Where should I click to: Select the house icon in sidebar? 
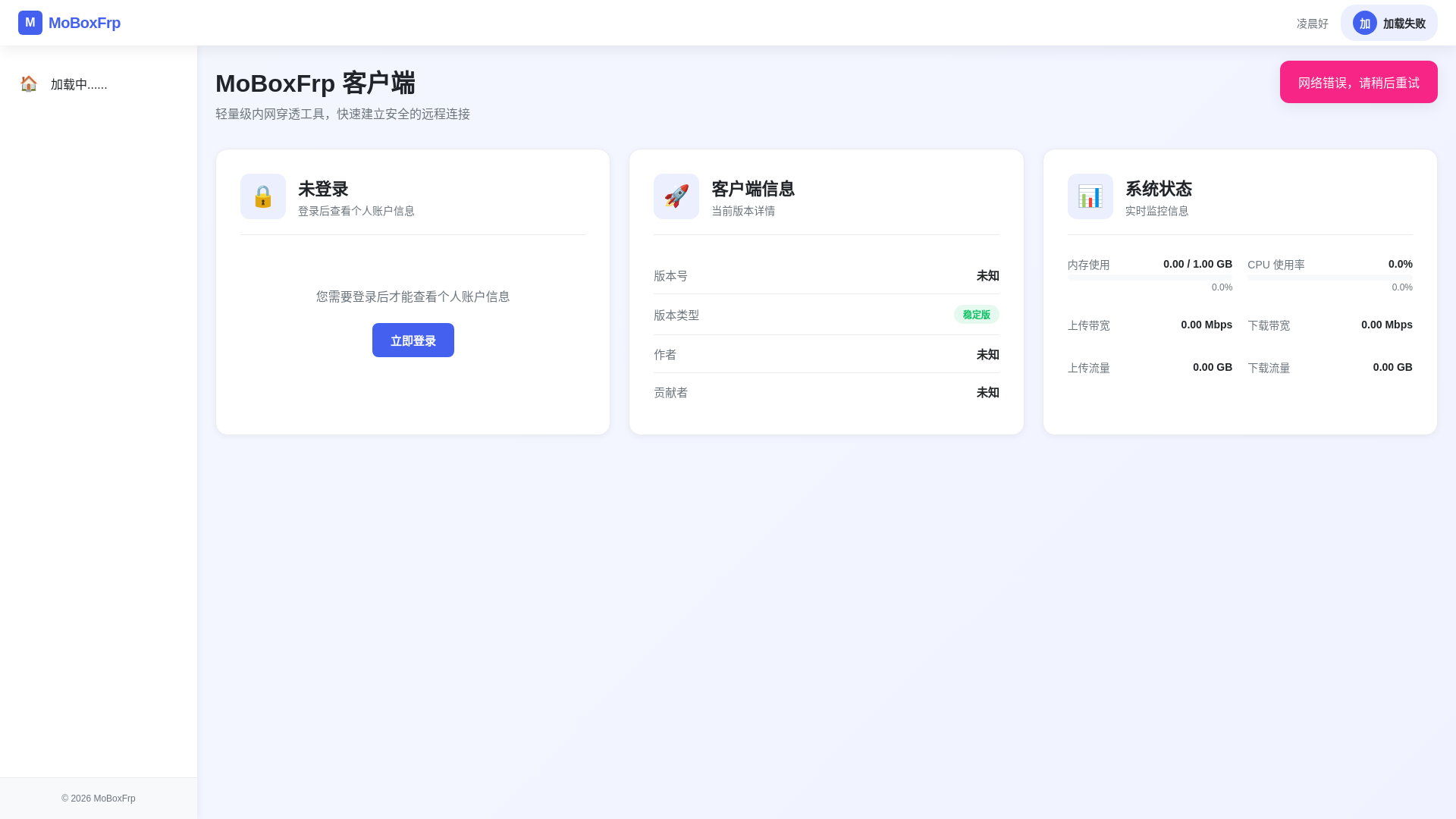coord(29,83)
